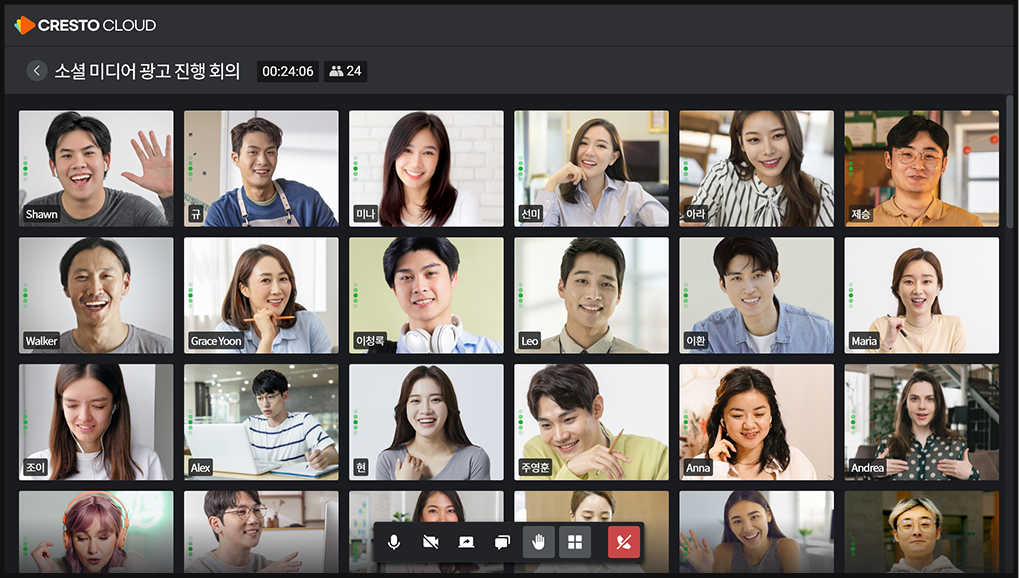Toggle the camera off icon
1019x578 pixels.
[430, 542]
